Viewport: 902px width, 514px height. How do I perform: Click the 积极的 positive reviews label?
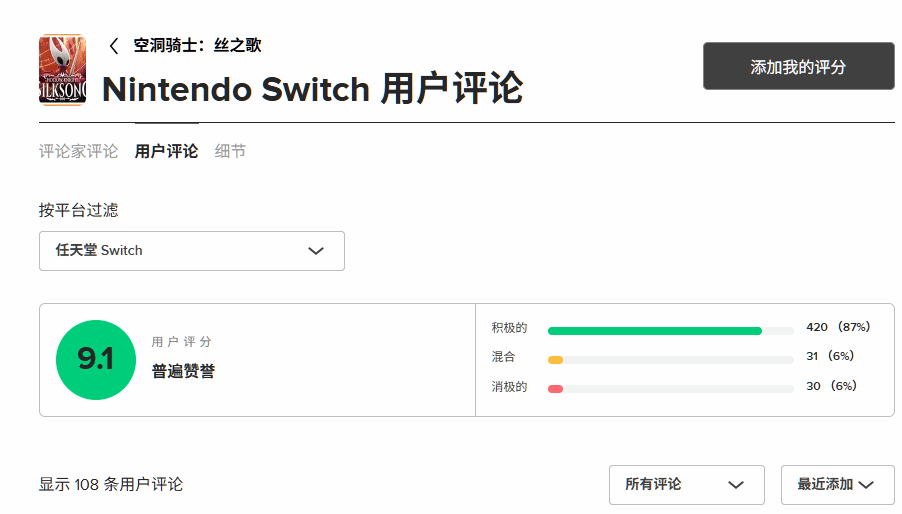pyautogui.click(x=509, y=328)
